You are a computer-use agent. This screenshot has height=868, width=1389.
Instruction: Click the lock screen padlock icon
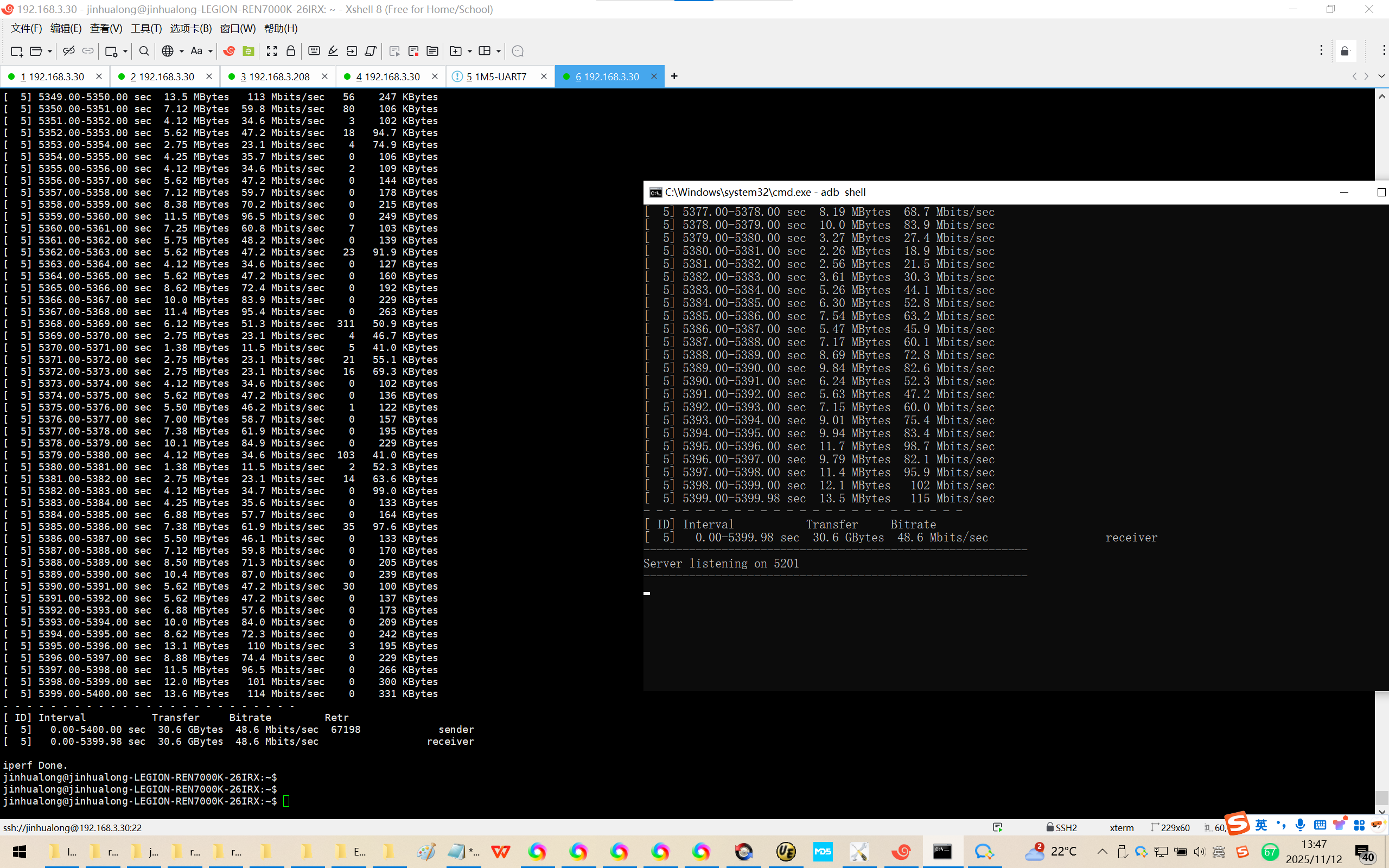pyautogui.click(x=290, y=51)
